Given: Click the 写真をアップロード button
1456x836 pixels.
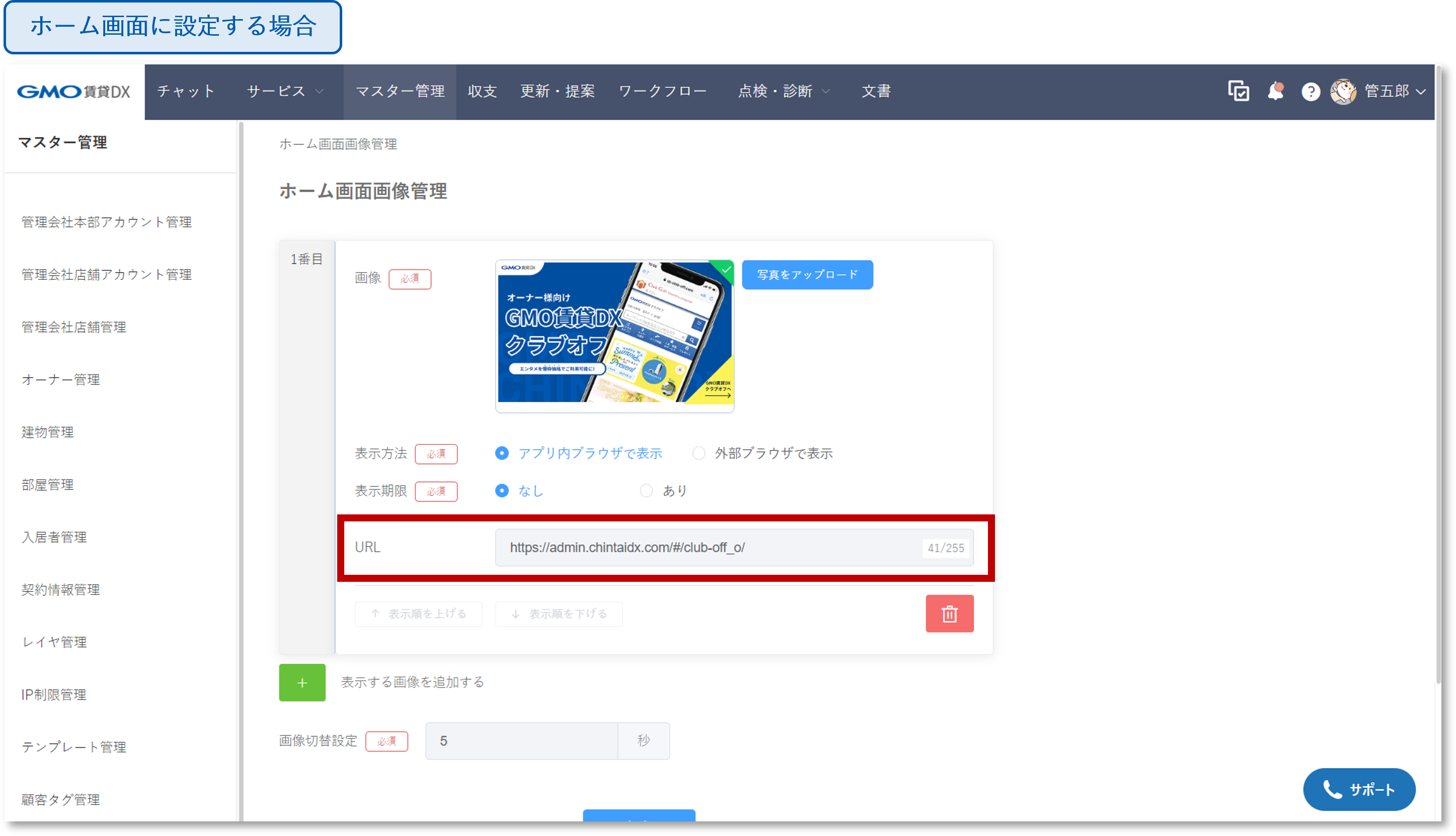Looking at the screenshot, I should (x=807, y=274).
